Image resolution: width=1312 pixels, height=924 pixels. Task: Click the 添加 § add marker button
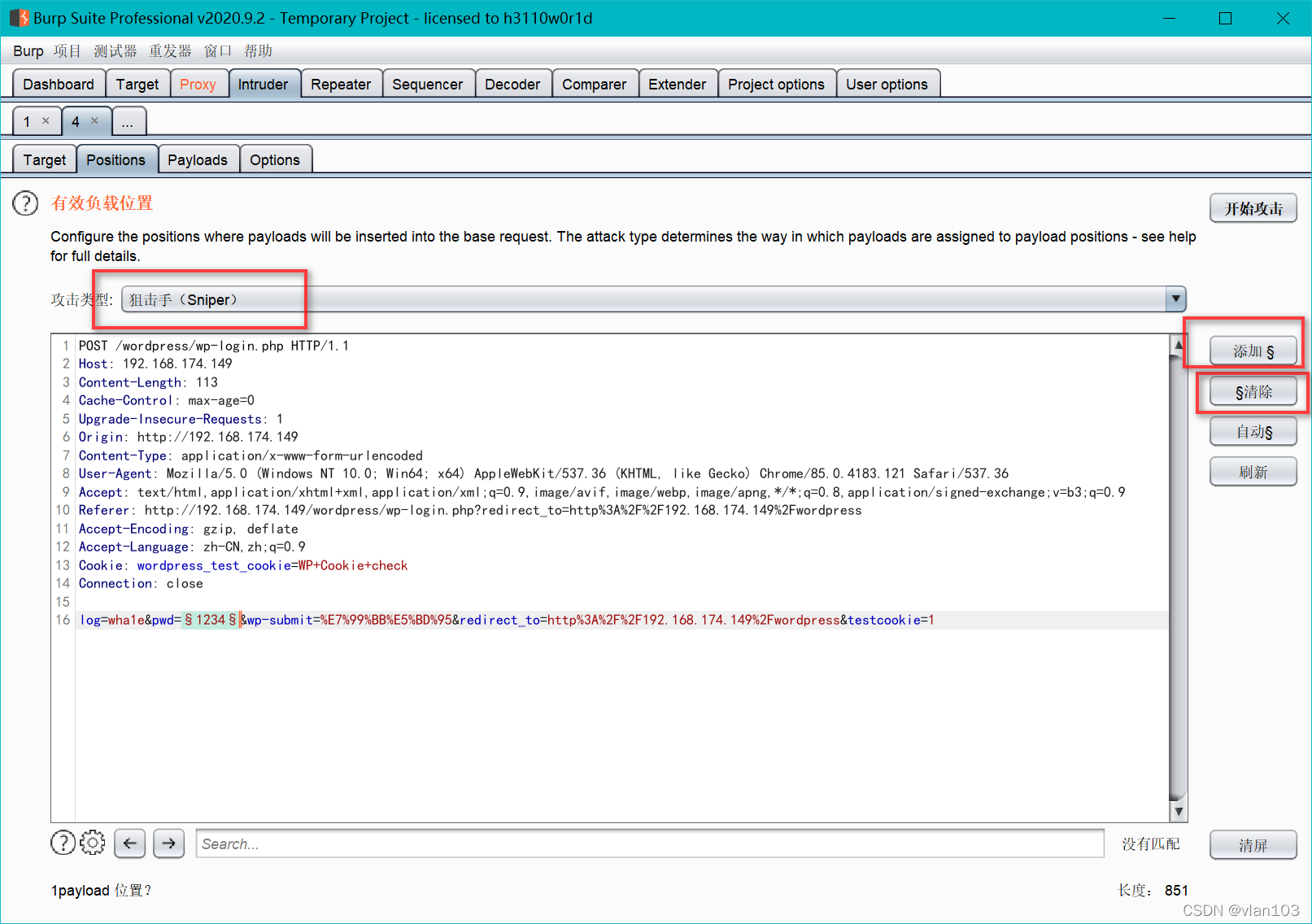coord(1253,351)
